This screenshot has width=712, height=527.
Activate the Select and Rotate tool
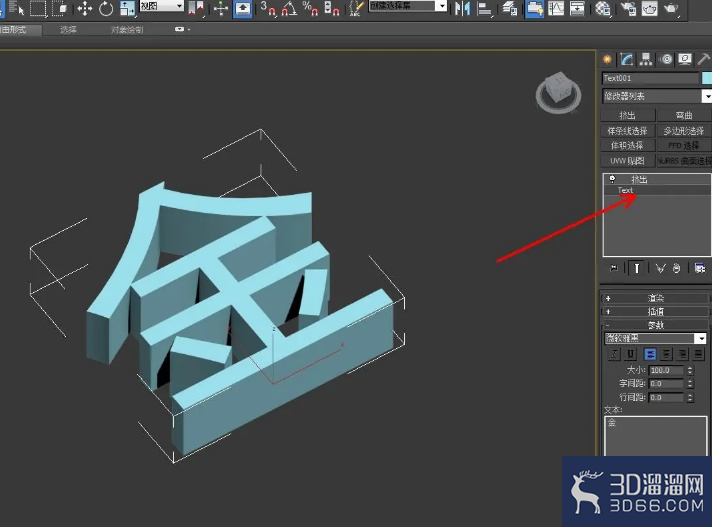point(106,9)
